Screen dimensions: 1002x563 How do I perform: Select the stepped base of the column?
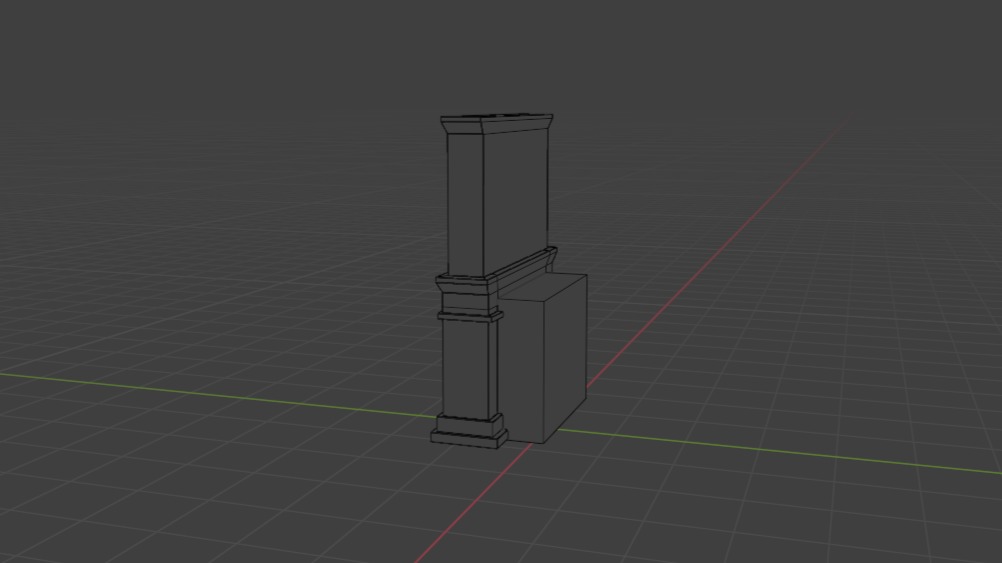pos(470,431)
